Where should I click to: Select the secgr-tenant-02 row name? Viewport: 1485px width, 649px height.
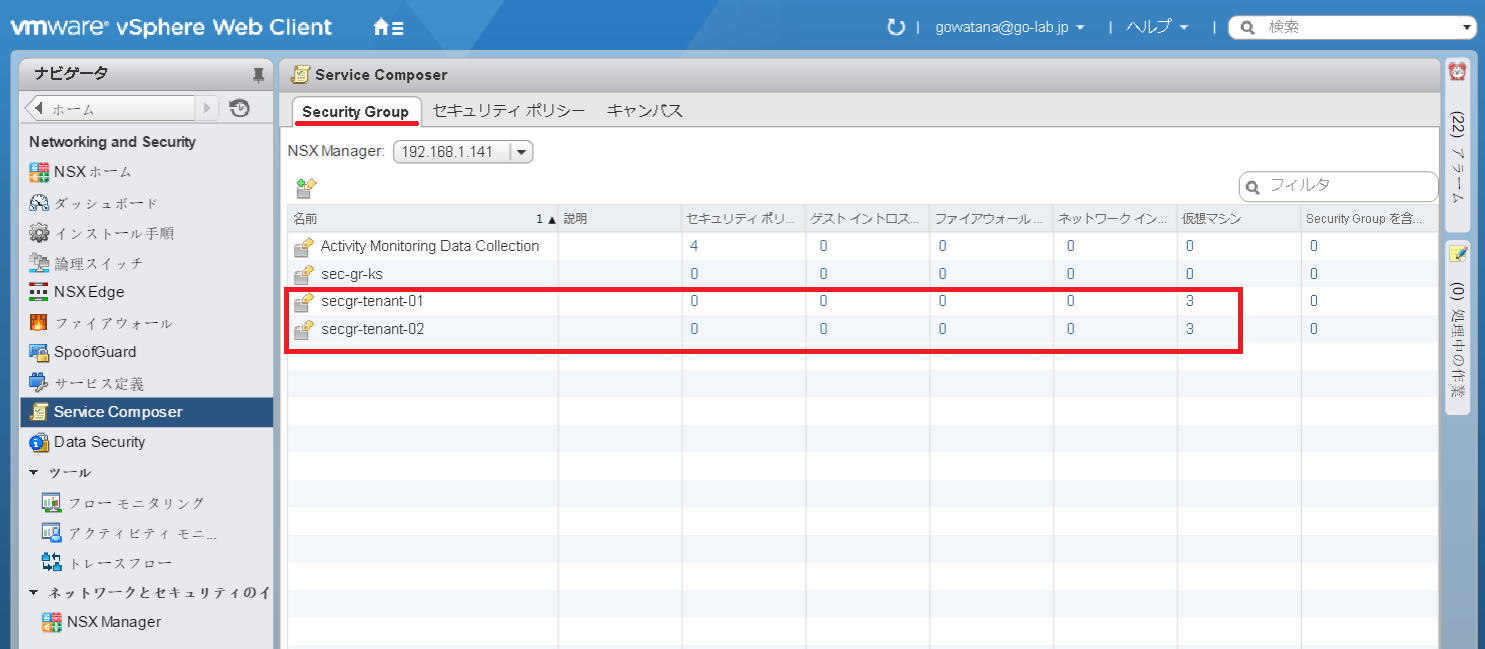(x=373, y=329)
